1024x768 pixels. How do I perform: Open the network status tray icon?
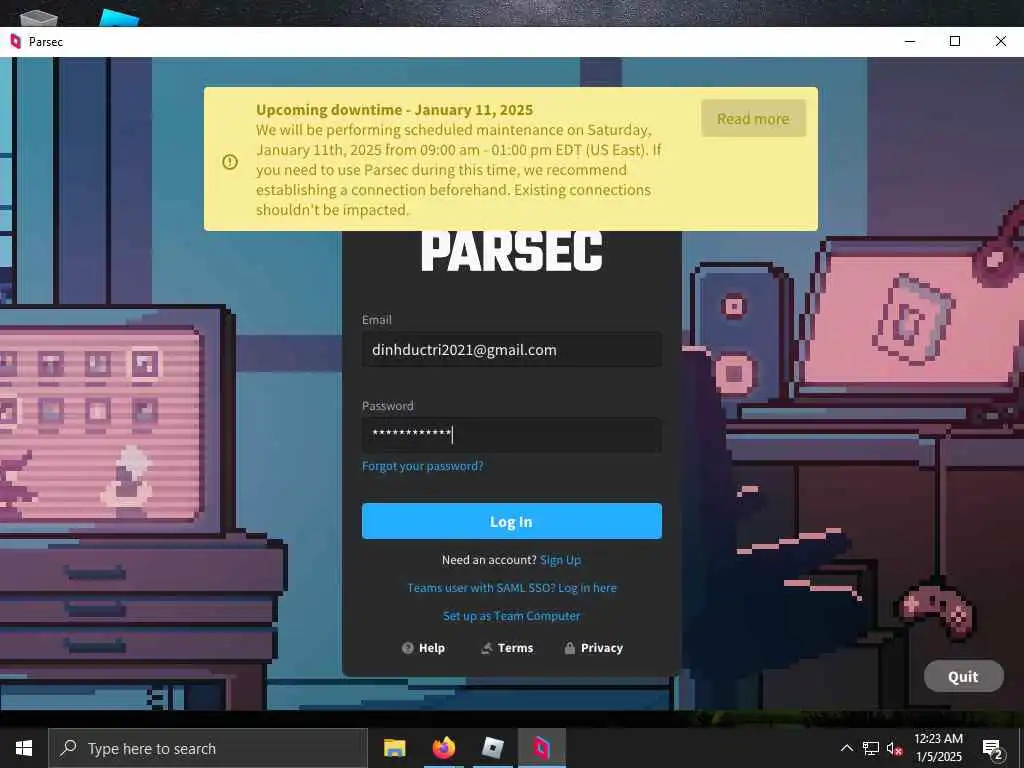click(871, 748)
